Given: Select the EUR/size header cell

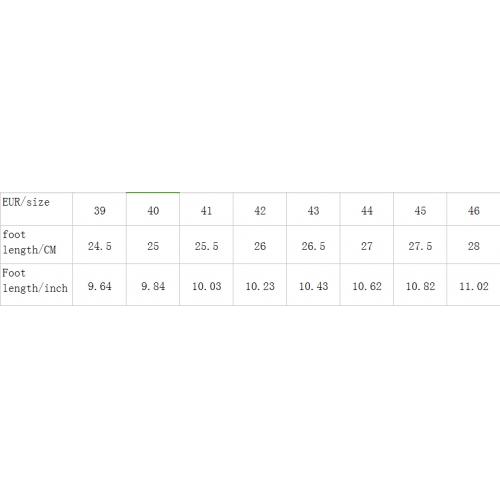Looking at the screenshot, I should pyautogui.click(x=36, y=209).
